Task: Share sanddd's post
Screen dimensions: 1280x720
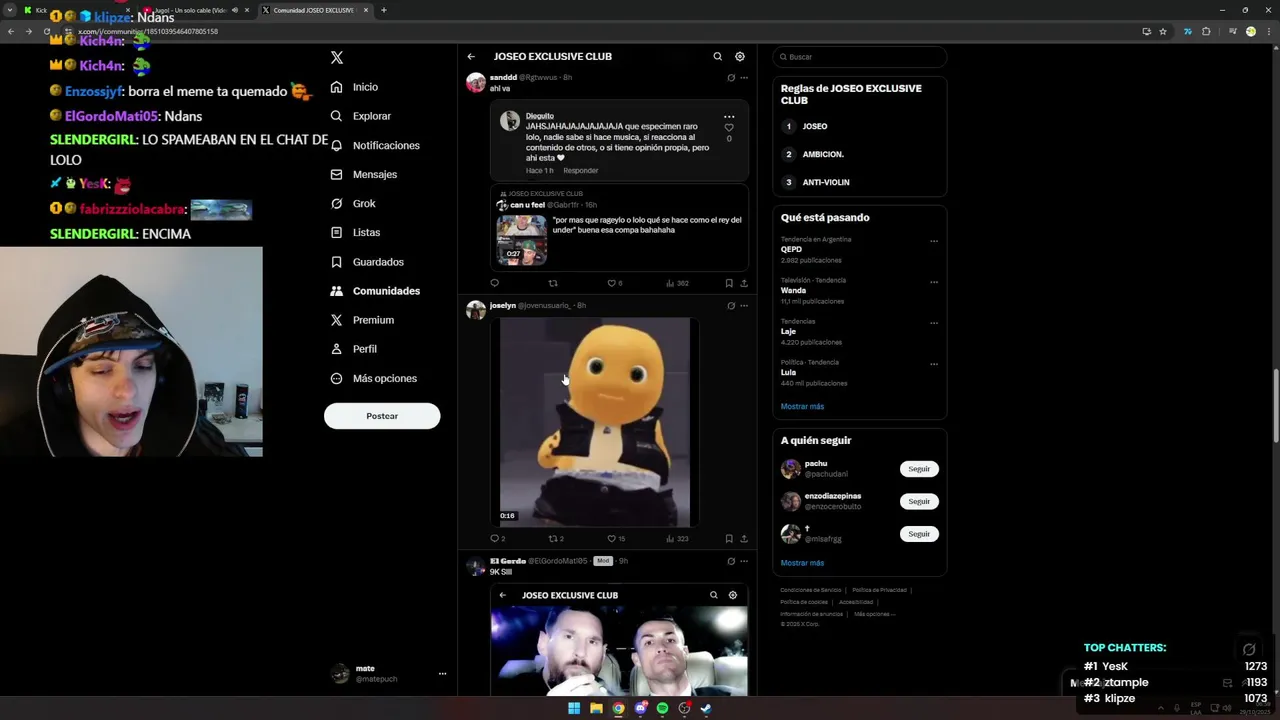Action: click(x=744, y=284)
